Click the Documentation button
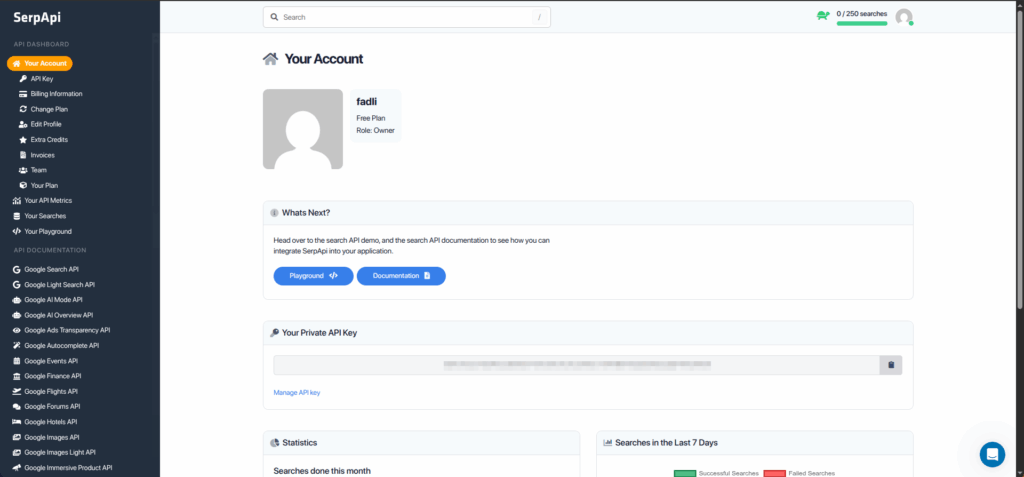This screenshot has height=477, width=1024. tap(400, 276)
